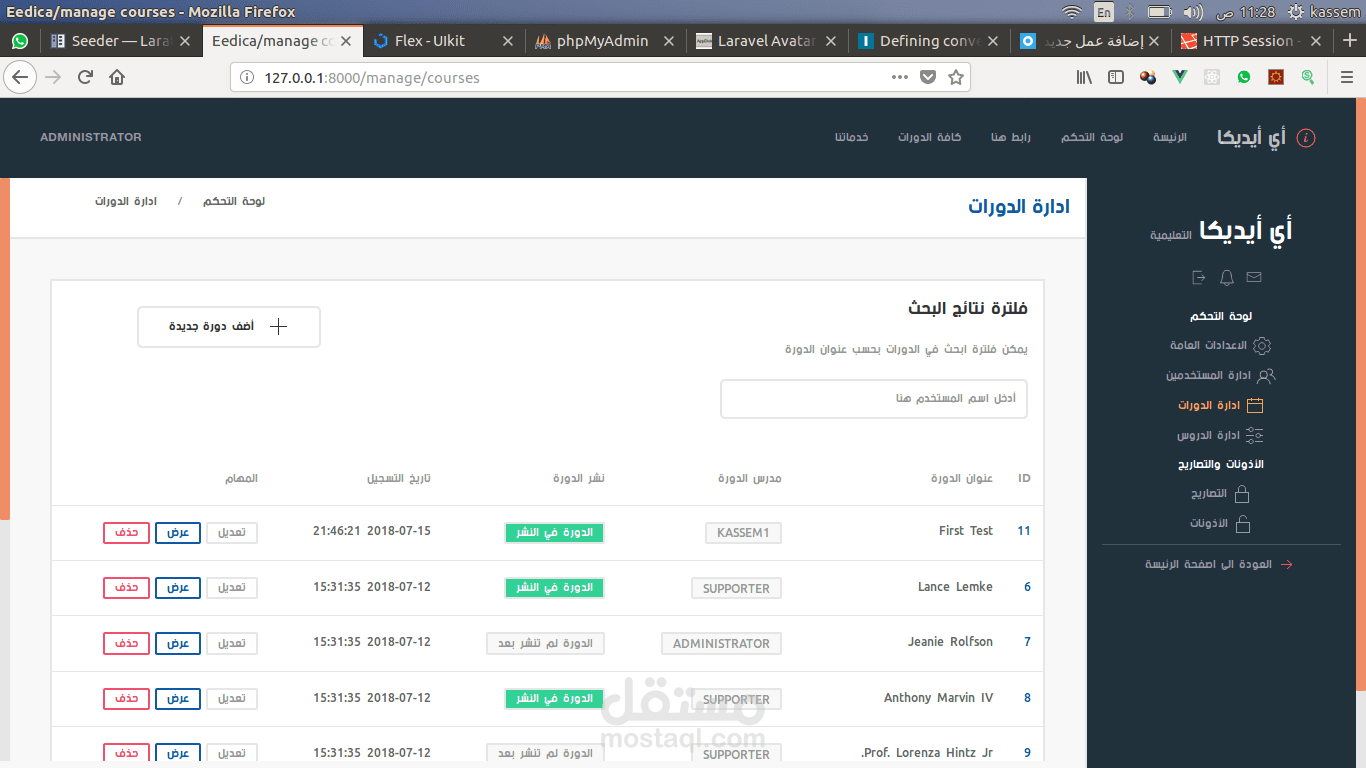Click the Vue devtools extension icon
The image size is (1366, 768).
click(1180, 77)
